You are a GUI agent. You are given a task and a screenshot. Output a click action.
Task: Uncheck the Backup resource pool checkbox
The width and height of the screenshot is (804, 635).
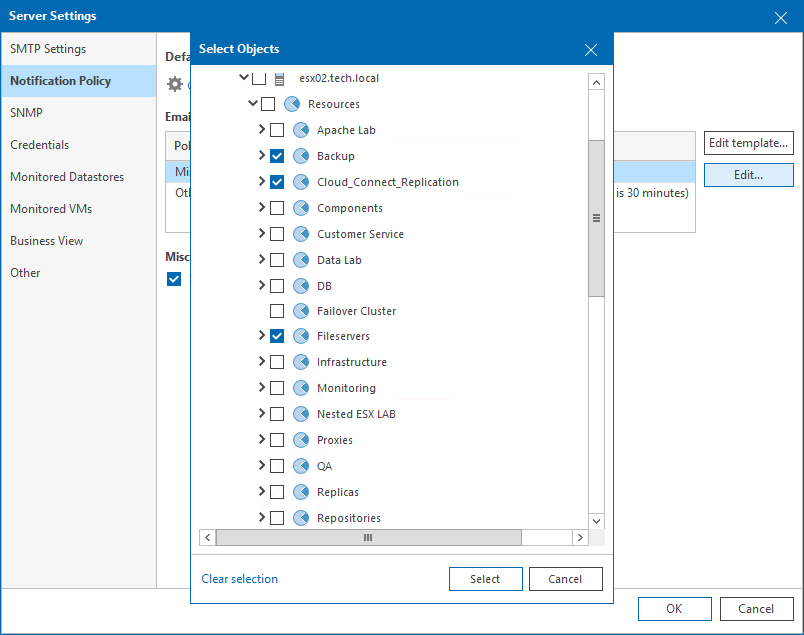(277, 156)
